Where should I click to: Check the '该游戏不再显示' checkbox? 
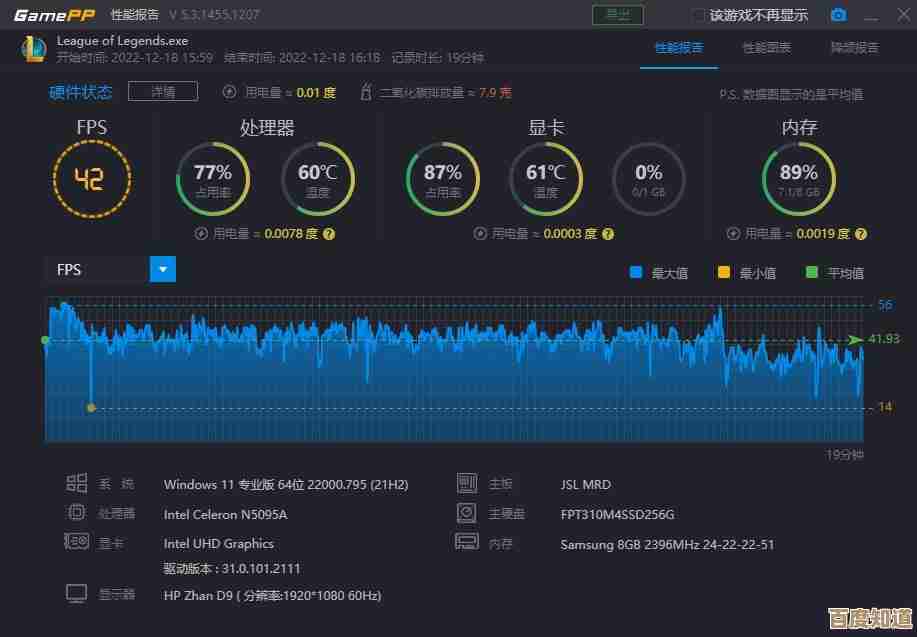tap(699, 15)
